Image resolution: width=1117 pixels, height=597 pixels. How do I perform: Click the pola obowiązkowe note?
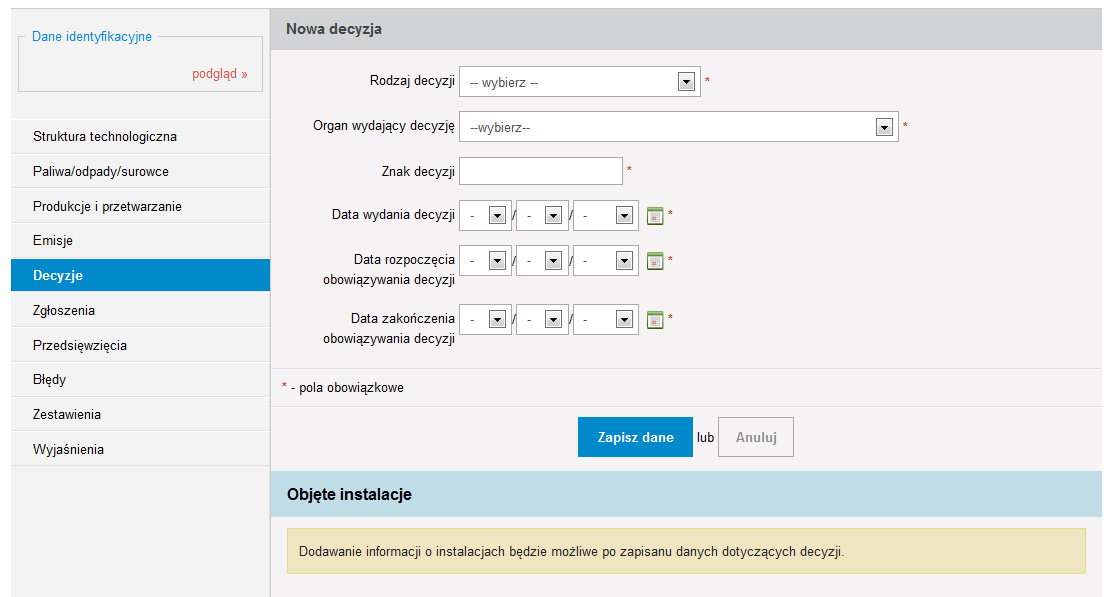tap(343, 388)
